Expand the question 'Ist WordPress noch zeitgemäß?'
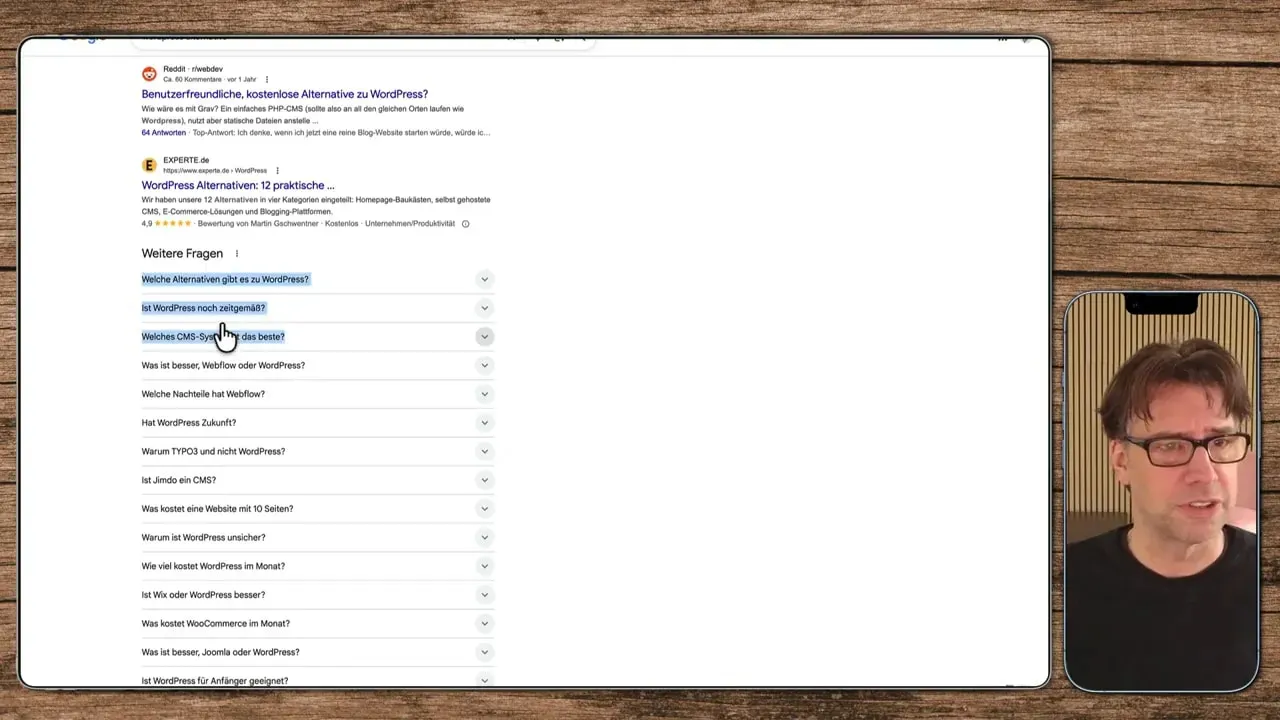This screenshot has height=720, width=1280. tap(484, 308)
